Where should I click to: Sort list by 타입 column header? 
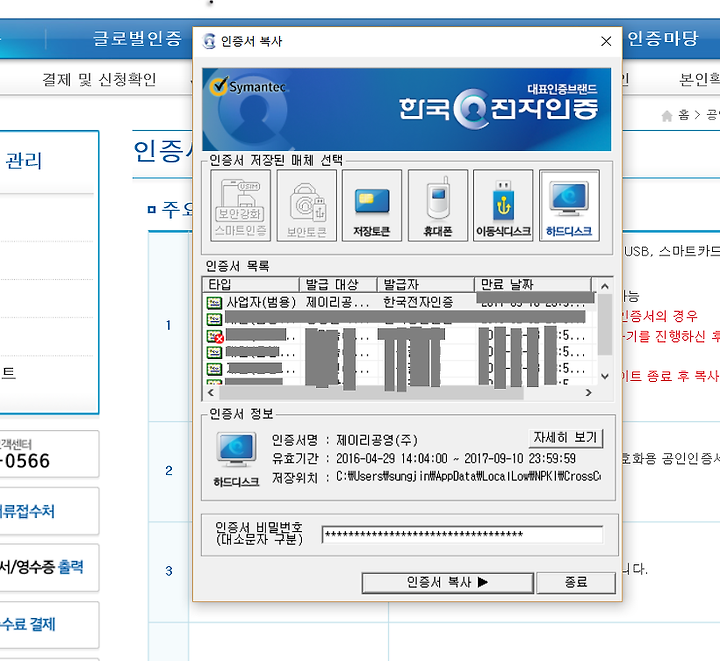(251, 285)
